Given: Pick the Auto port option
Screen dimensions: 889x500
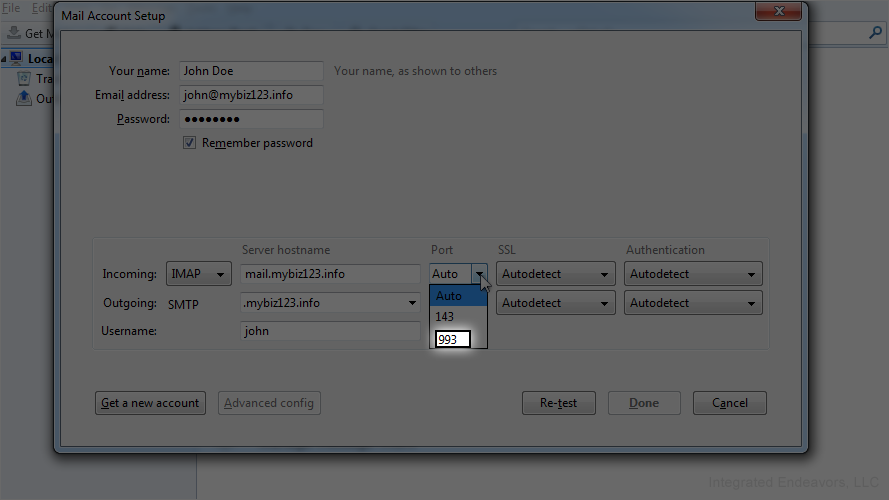Looking at the screenshot, I should pyautogui.click(x=458, y=295).
